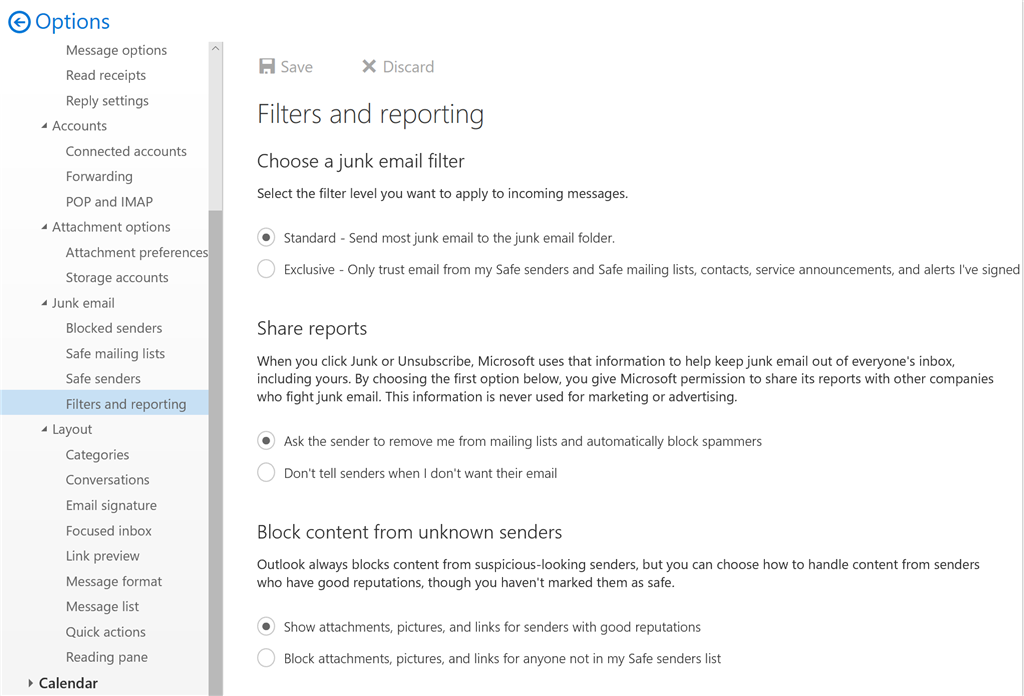Screen dimensions: 1024x696
Task: Choose Don't tell senders radio option
Action: (x=266, y=473)
